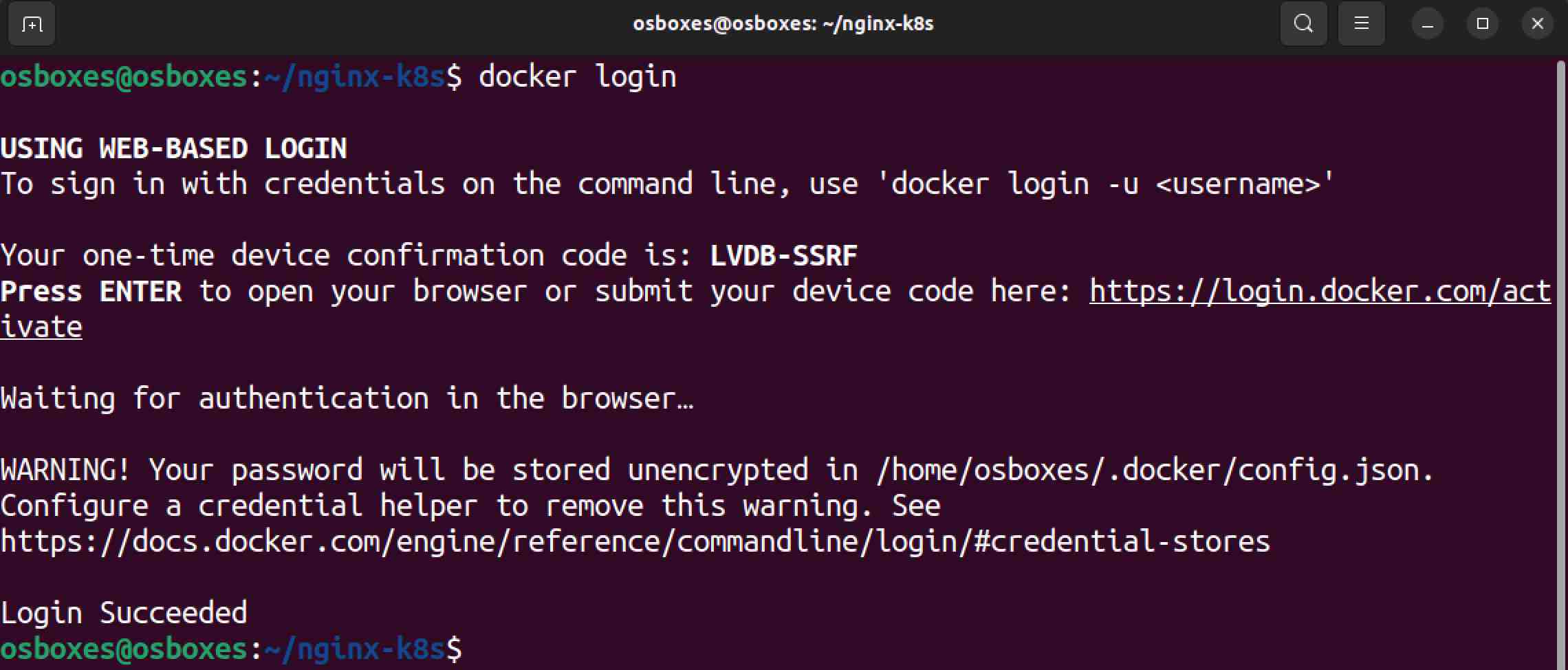Click the search icon in the title bar
The image size is (1568, 670).
(x=1303, y=24)
